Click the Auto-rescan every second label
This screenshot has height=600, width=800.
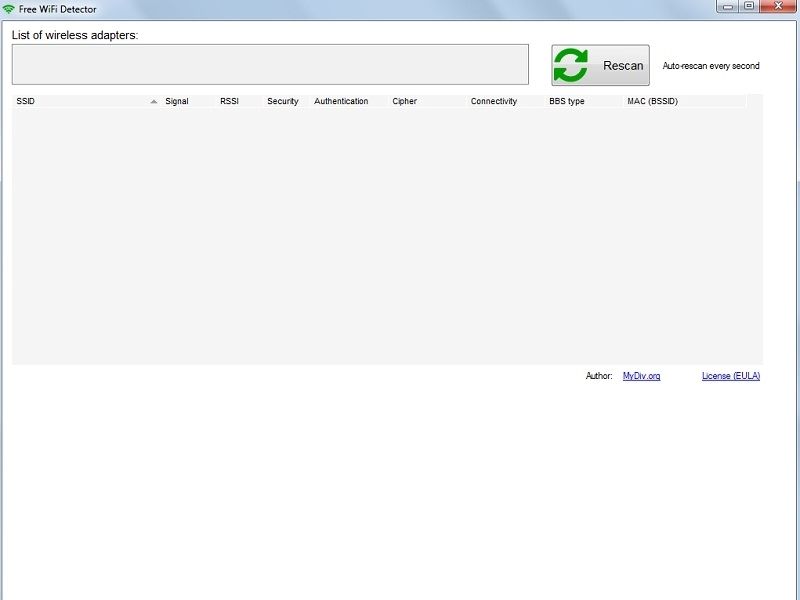(x=711, y=66)
